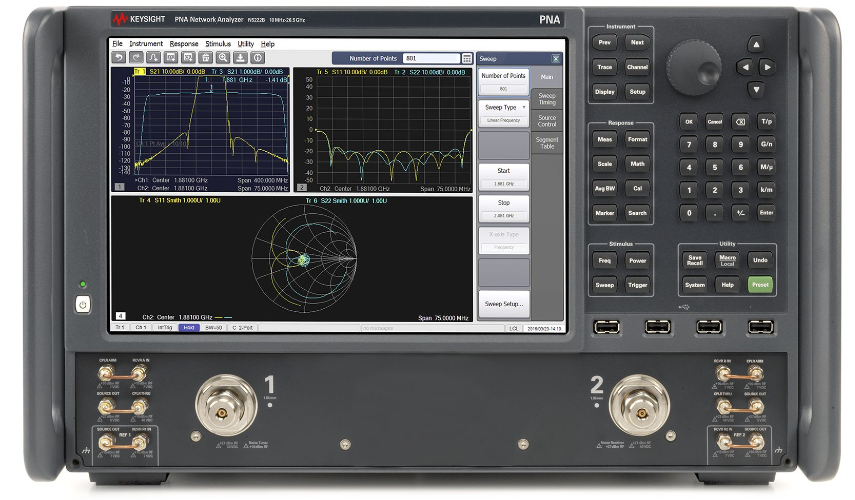Click the Avg BW hardware key

[x=605, y=188]
